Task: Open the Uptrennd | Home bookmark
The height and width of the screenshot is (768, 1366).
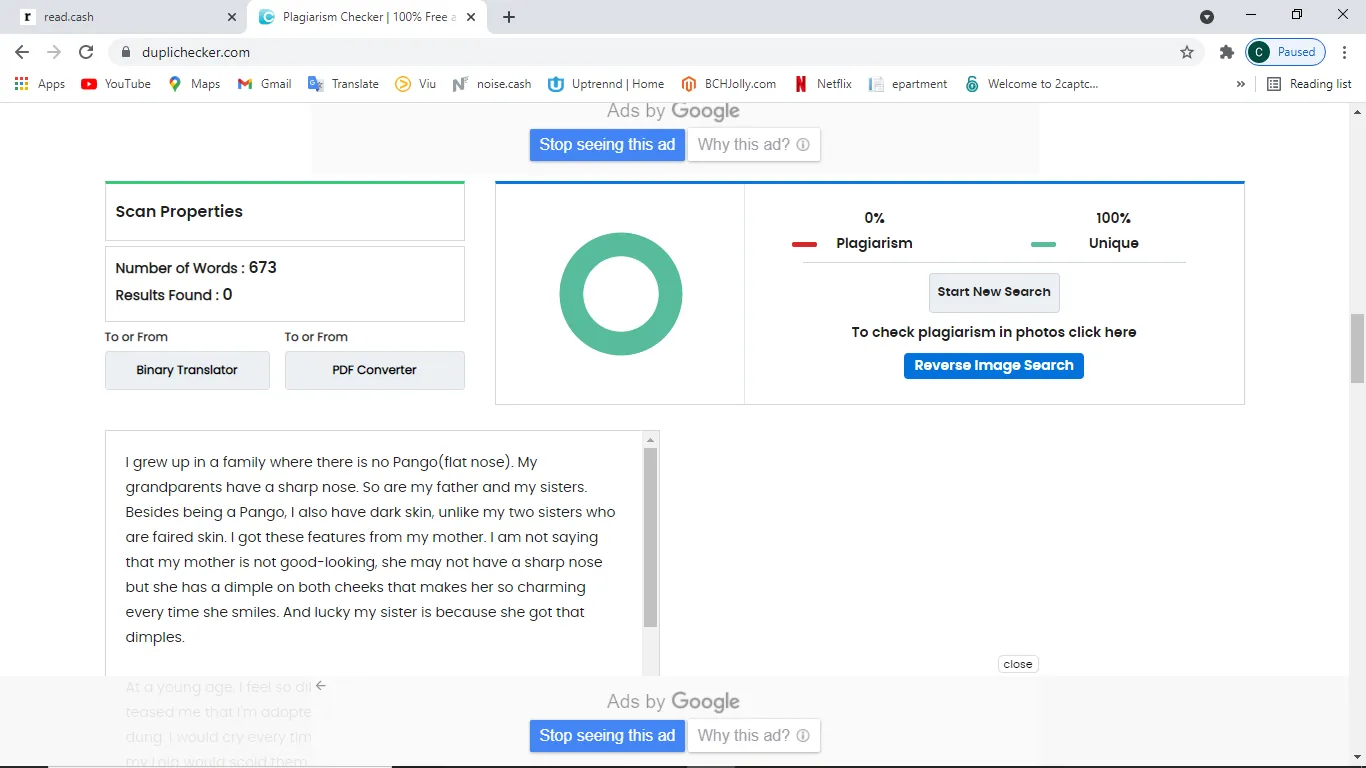Action: [606, 84]
